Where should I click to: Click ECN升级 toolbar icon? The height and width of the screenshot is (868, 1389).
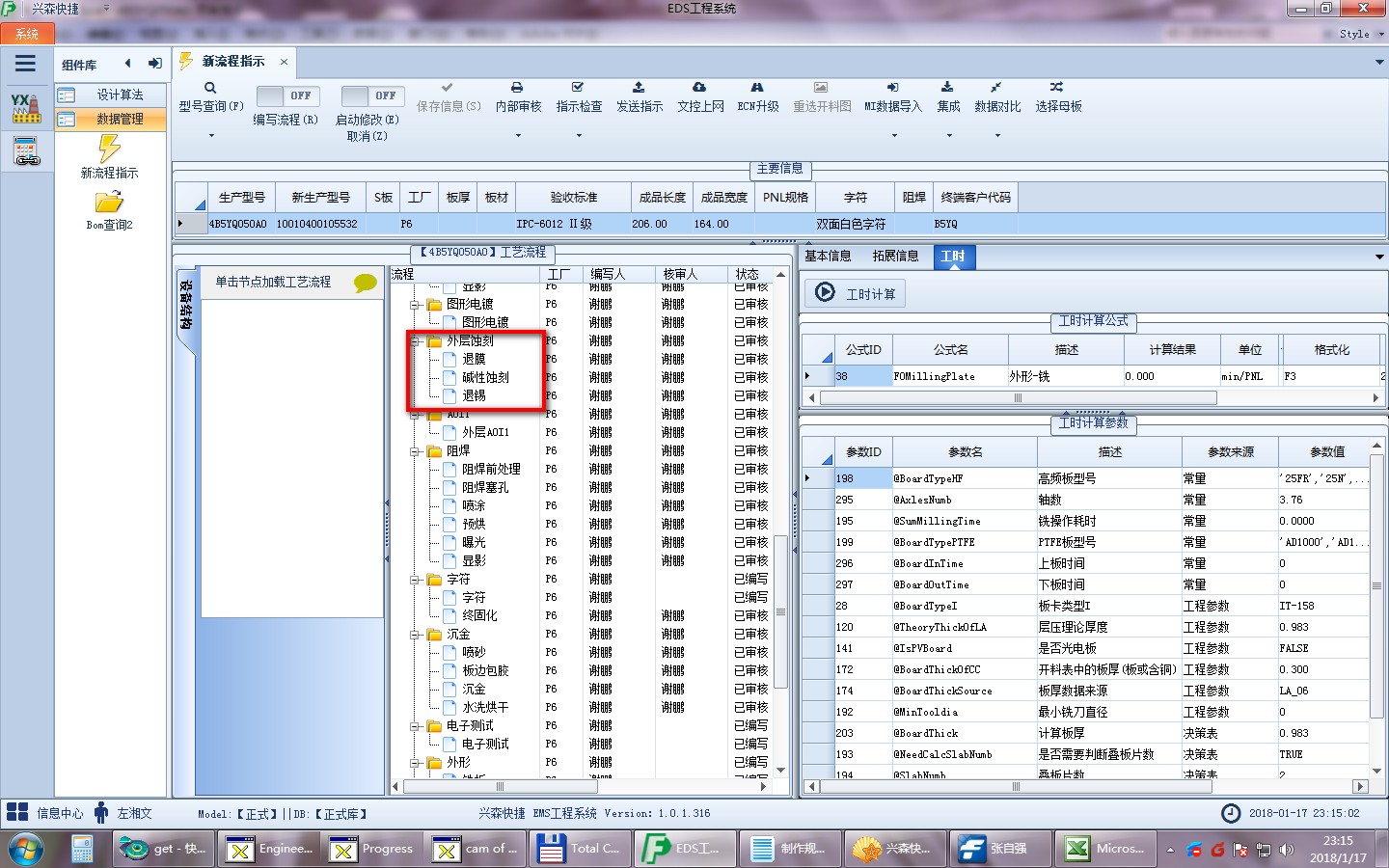(757, 87)
